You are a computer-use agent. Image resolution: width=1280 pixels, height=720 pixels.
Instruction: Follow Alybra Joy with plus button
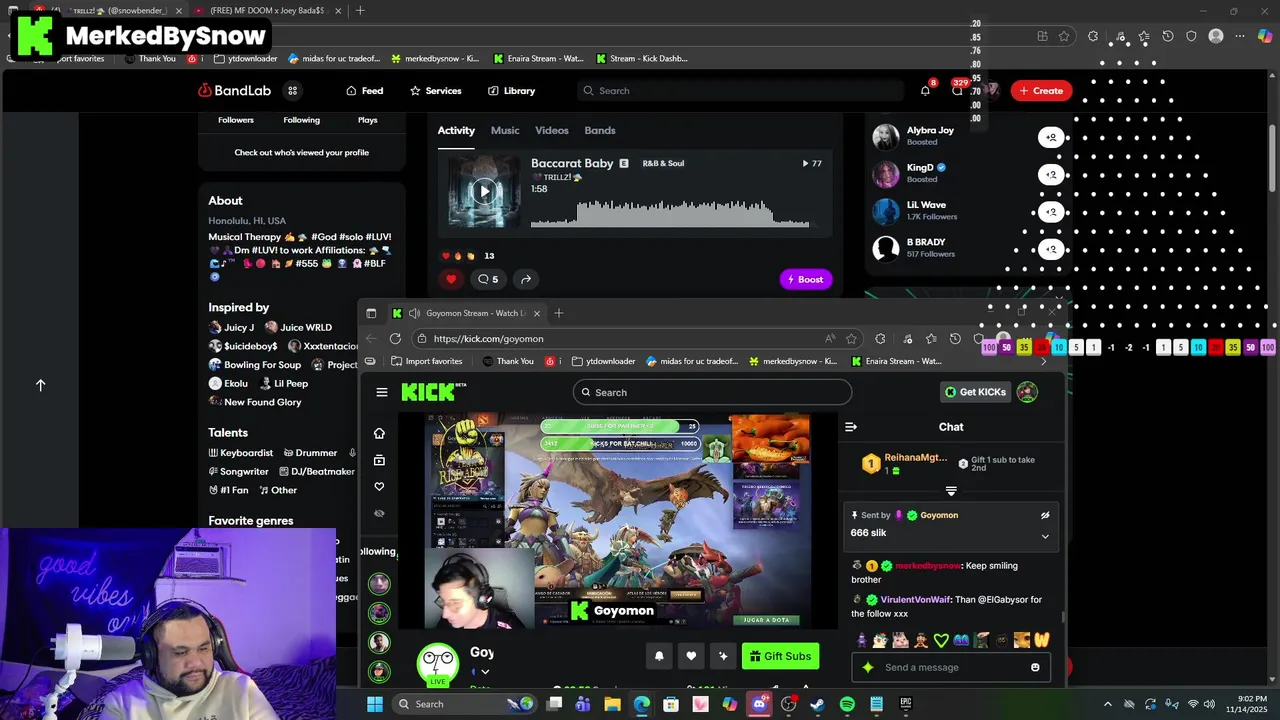point(1051,137)
